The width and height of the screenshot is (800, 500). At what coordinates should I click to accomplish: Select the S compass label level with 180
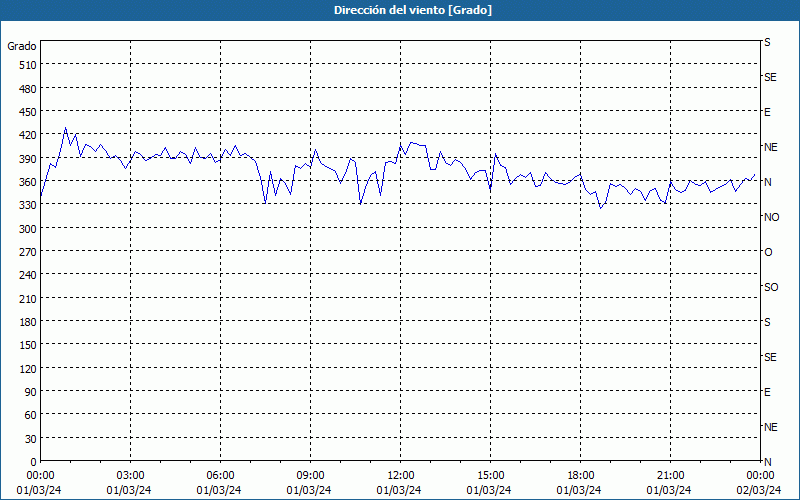pos(767,322)
